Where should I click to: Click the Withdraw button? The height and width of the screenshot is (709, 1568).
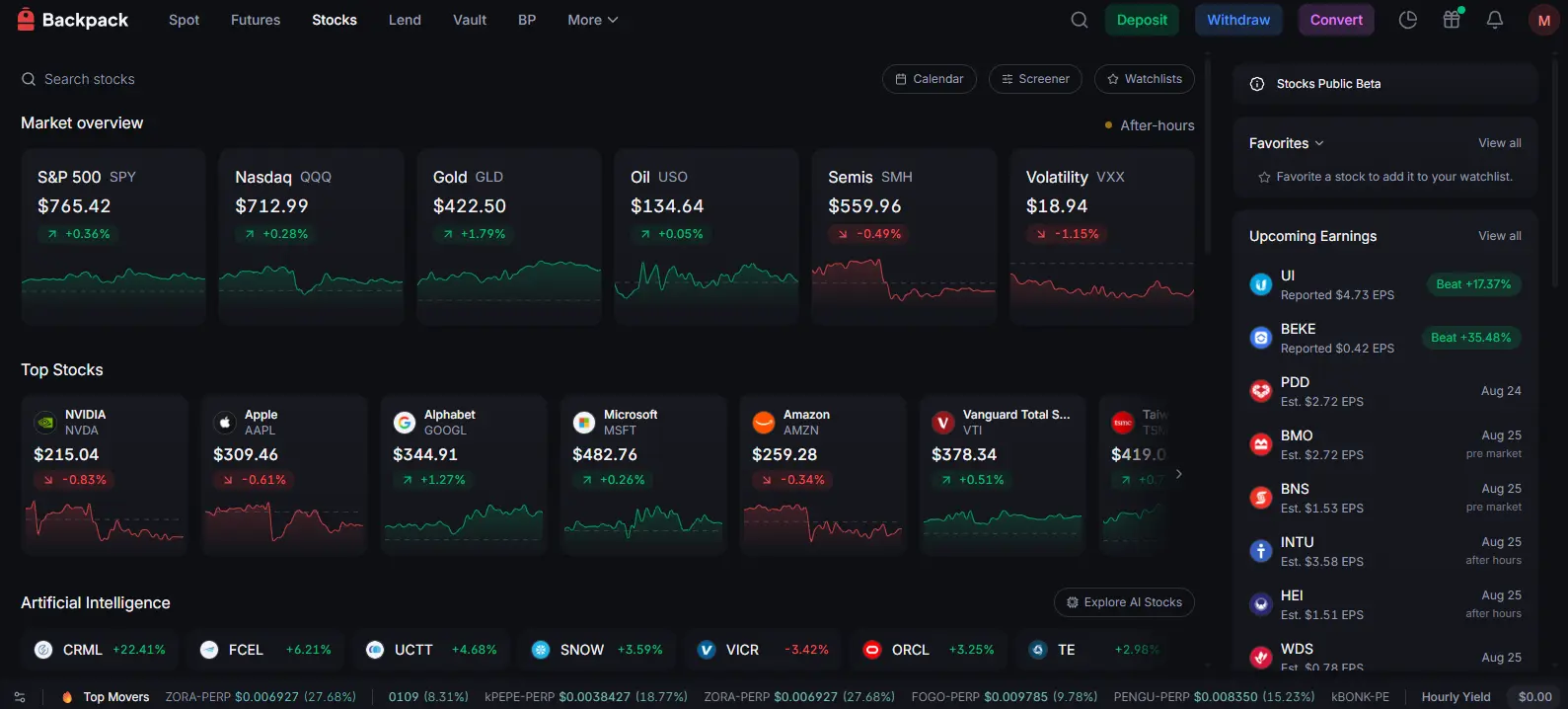point(1238,20)
